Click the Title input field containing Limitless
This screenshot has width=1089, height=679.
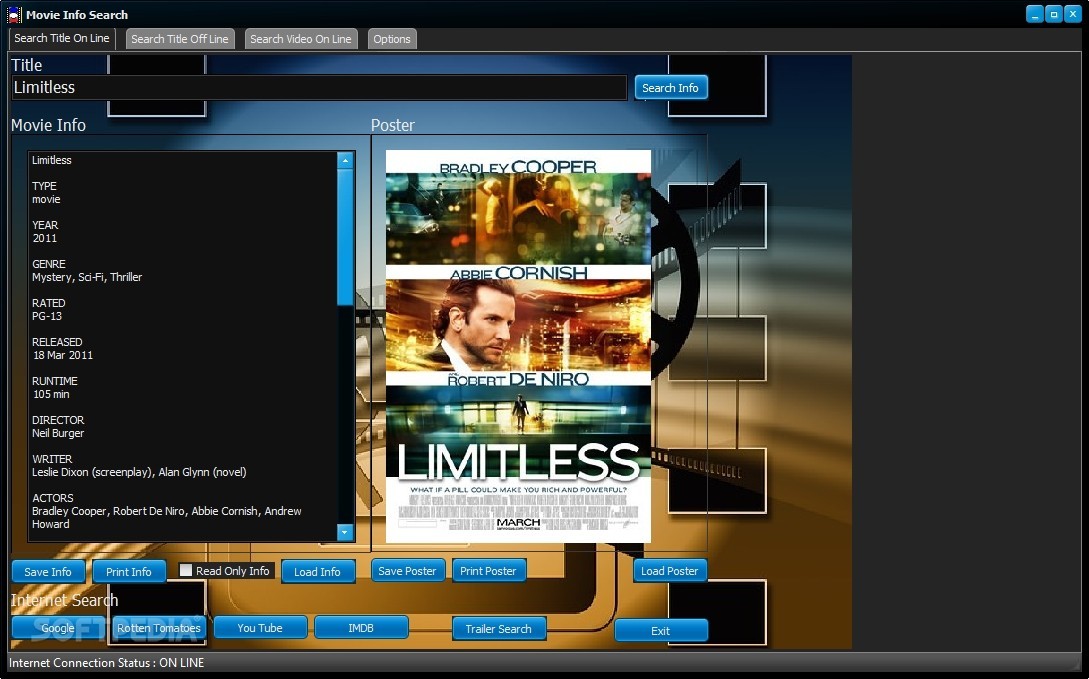(x=319, y=87)
